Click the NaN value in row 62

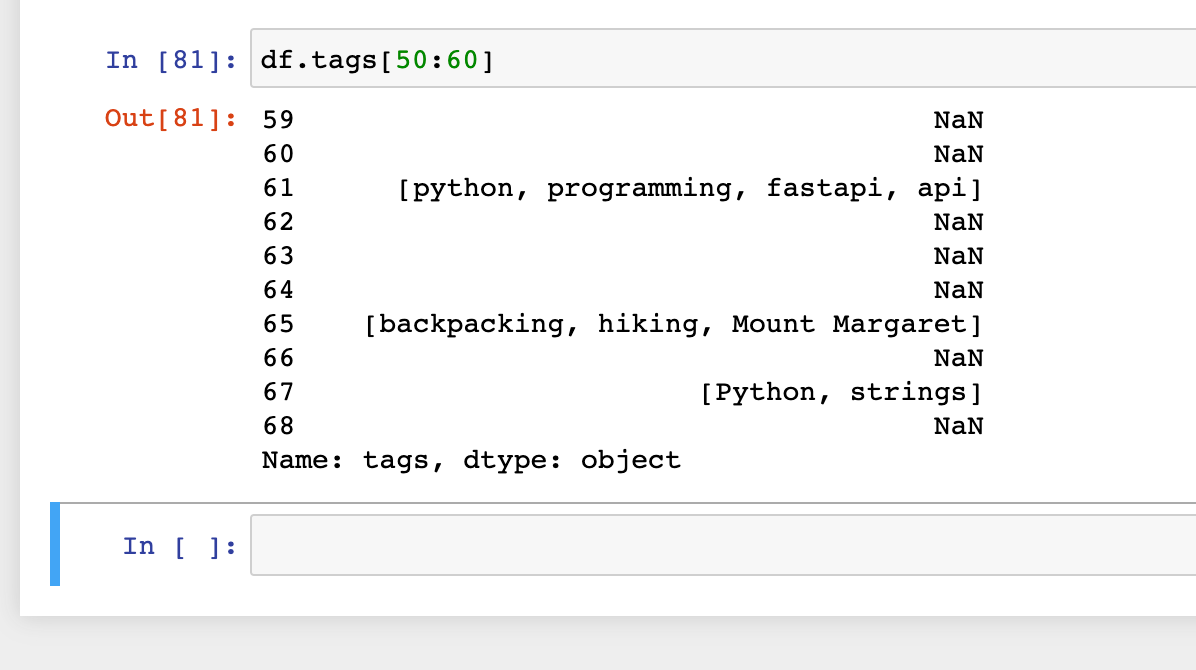958,222
